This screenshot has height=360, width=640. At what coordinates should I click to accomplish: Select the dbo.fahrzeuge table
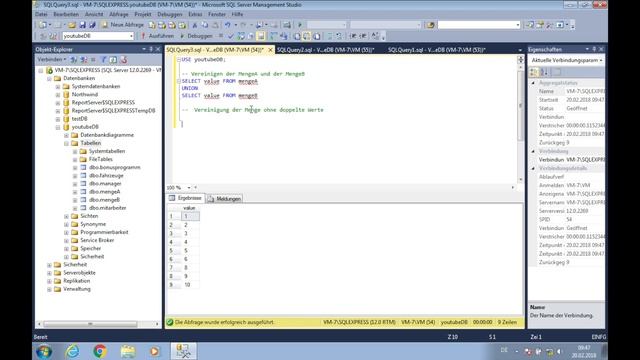(106, 176)
